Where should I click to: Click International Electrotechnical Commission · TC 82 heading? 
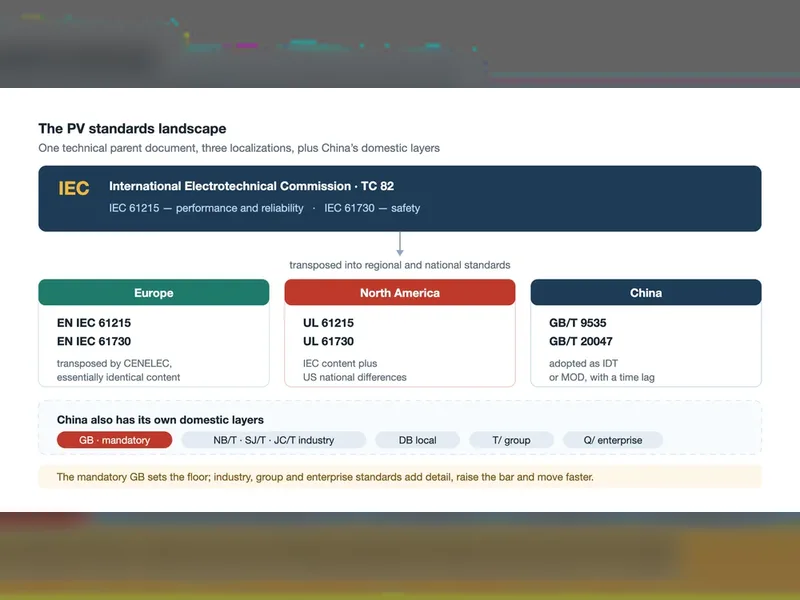(252, 186)
